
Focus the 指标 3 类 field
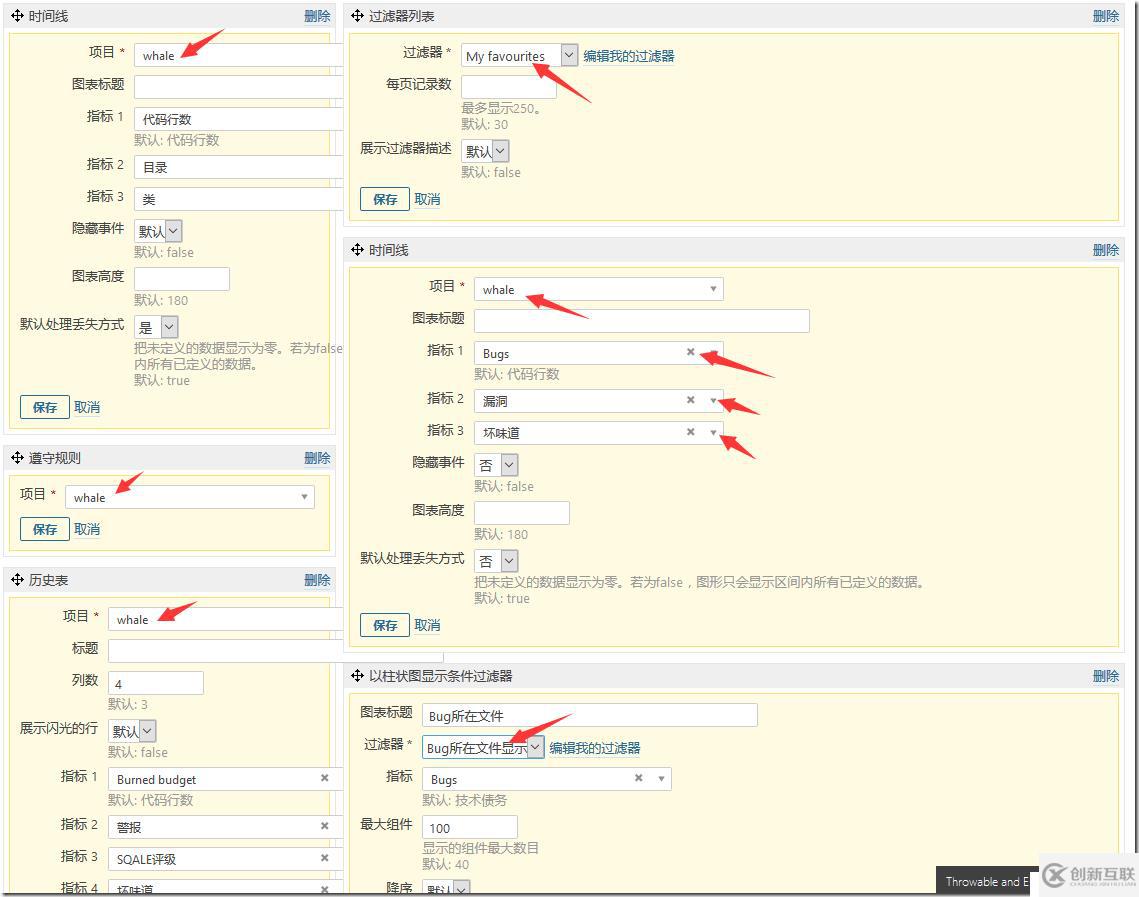point(238,199)
